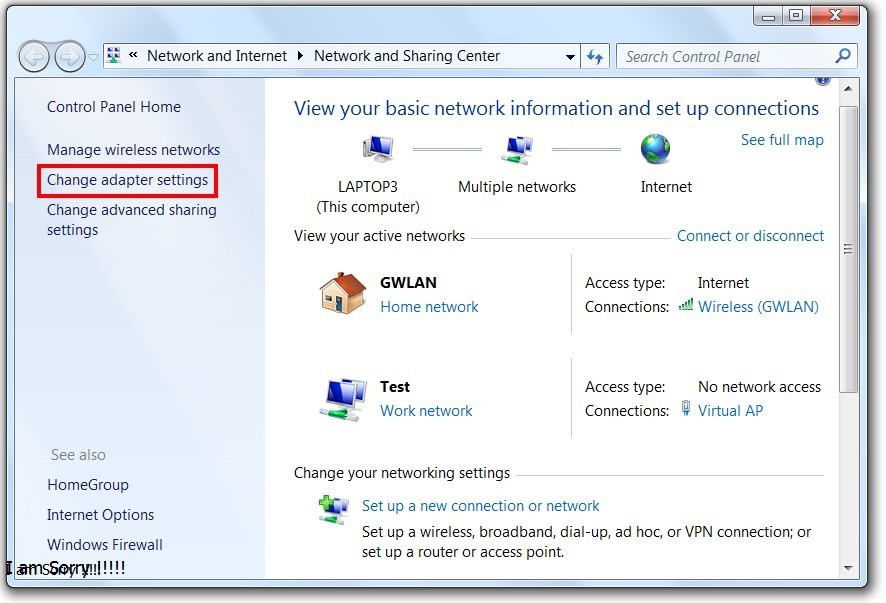Expand arrow after Network and Internet breadcrumb
Viewport: 886px width, 603px height.
300,55
